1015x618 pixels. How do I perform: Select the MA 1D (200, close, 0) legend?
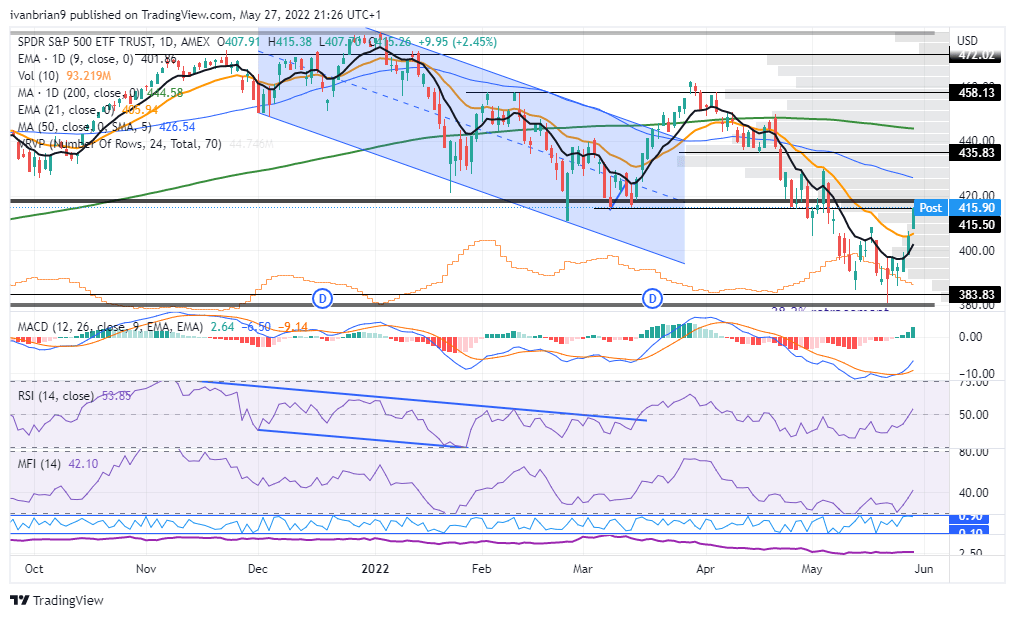point(78,93)
